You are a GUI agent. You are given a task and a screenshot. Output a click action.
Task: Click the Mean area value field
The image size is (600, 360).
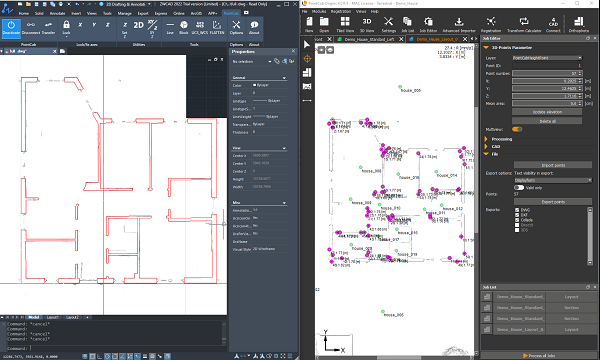(547, 103)
